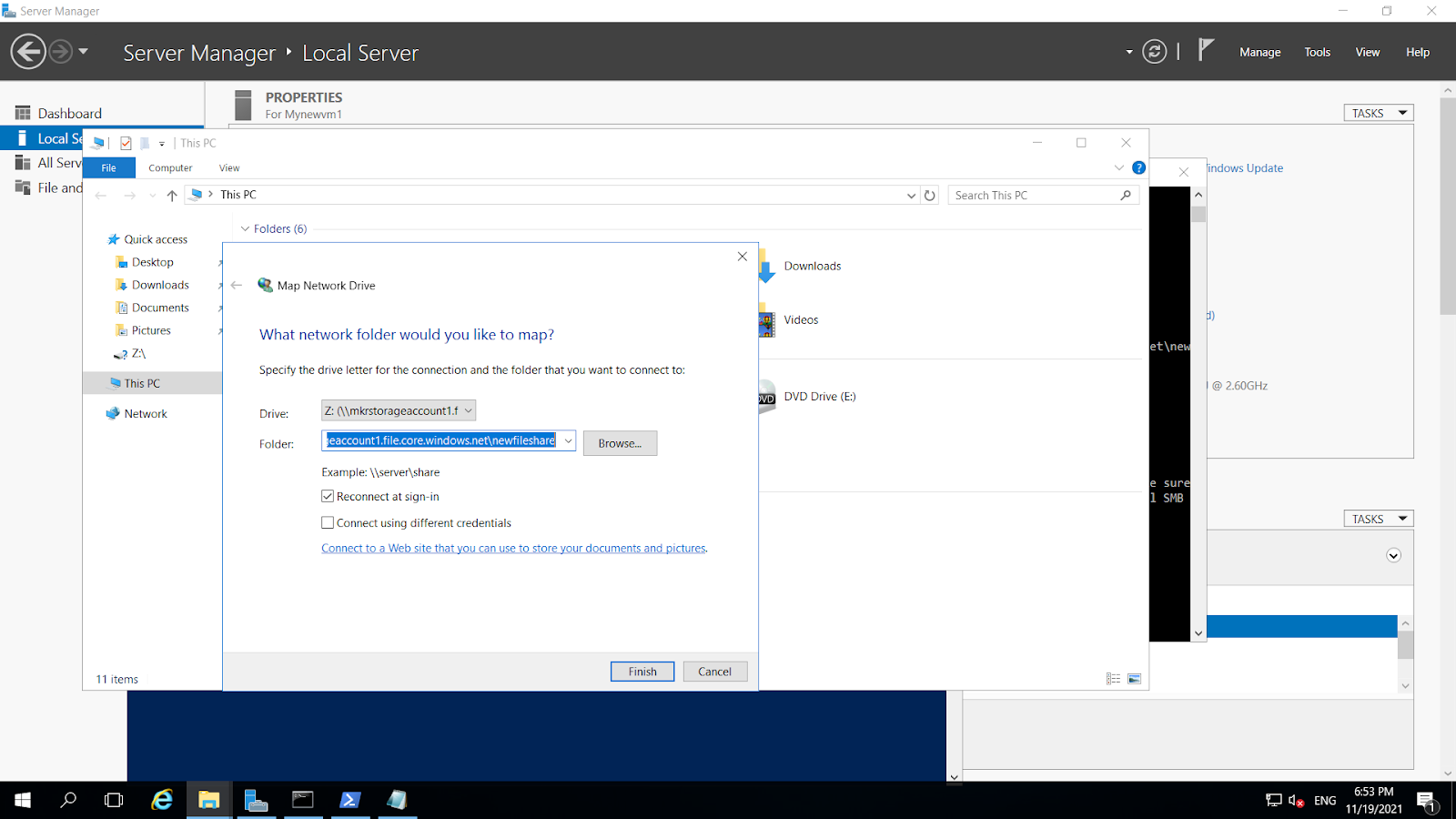This screenshot has height=819, width=1456.
Task: Open the Windows Start menu
Action: point(23,800)
